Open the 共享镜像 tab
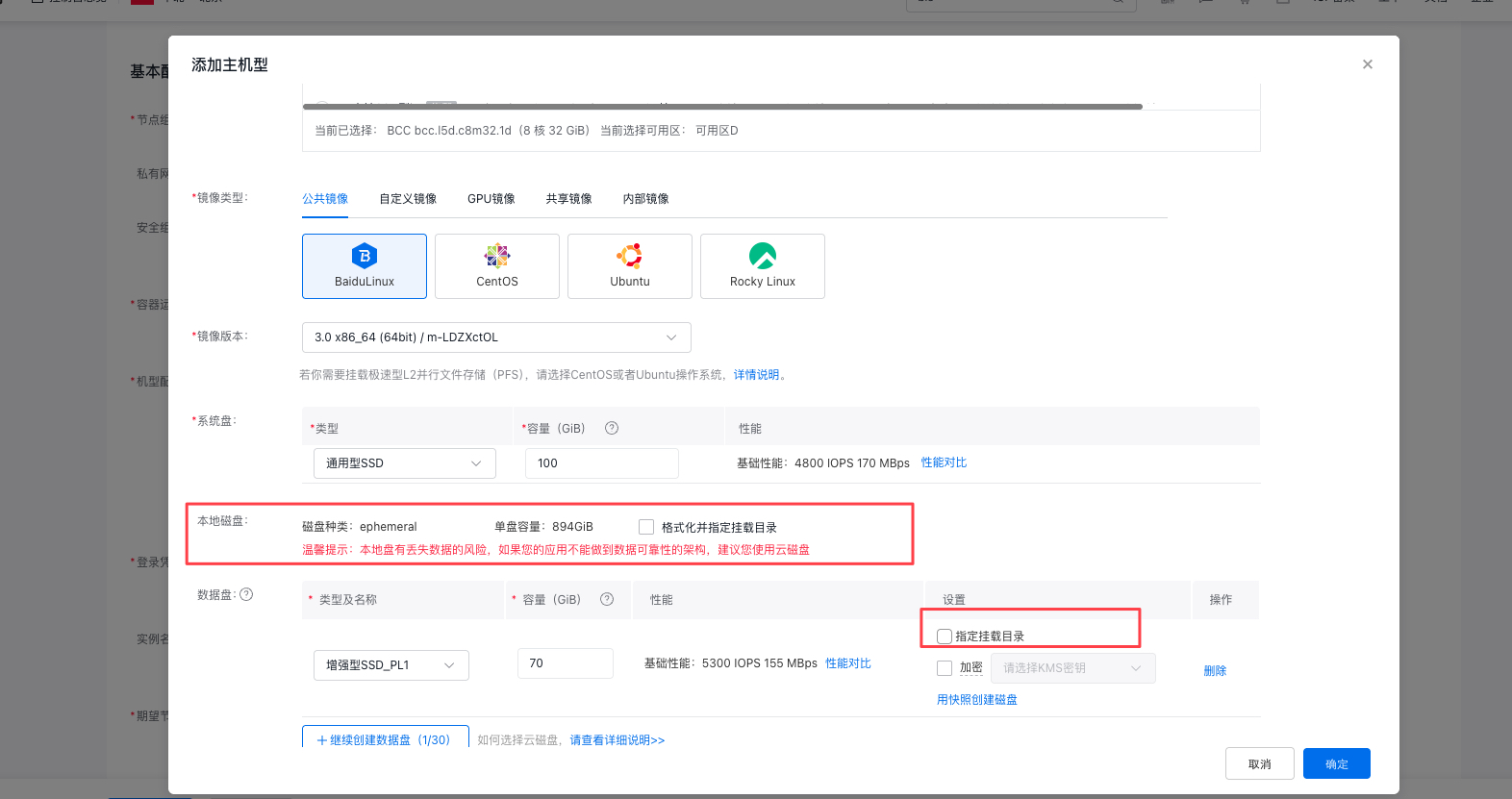This screenshot has width=1512, height=799. click(569, 199)
